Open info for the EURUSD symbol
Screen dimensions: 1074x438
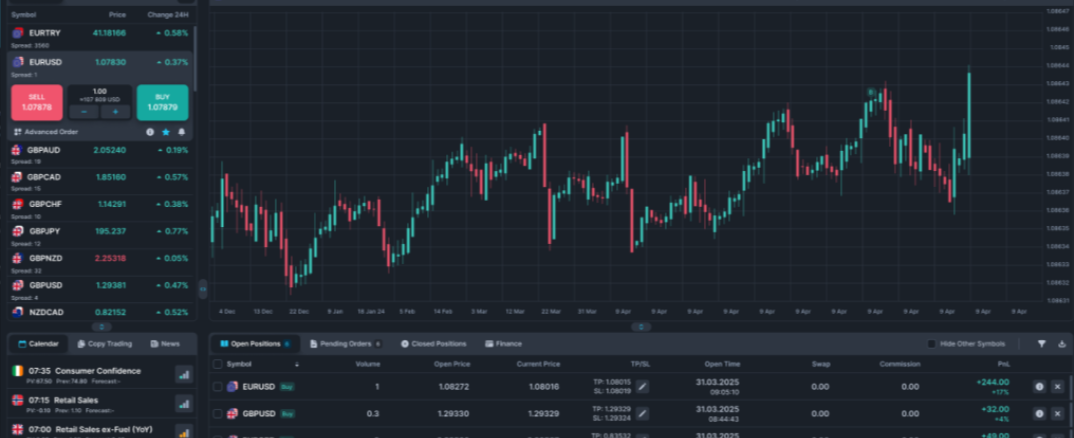(x=150, y=132)
